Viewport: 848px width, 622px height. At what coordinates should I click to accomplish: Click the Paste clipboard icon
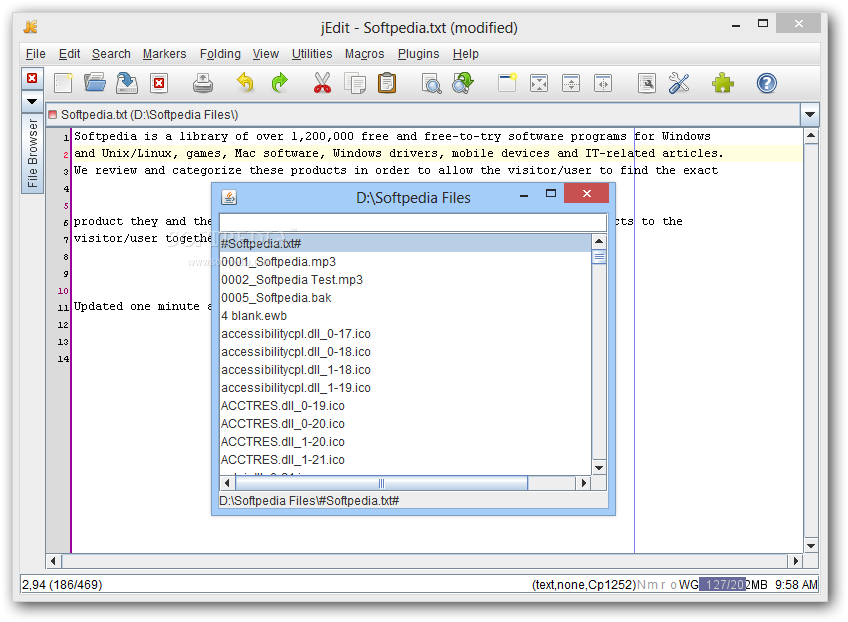coord(387,83)
